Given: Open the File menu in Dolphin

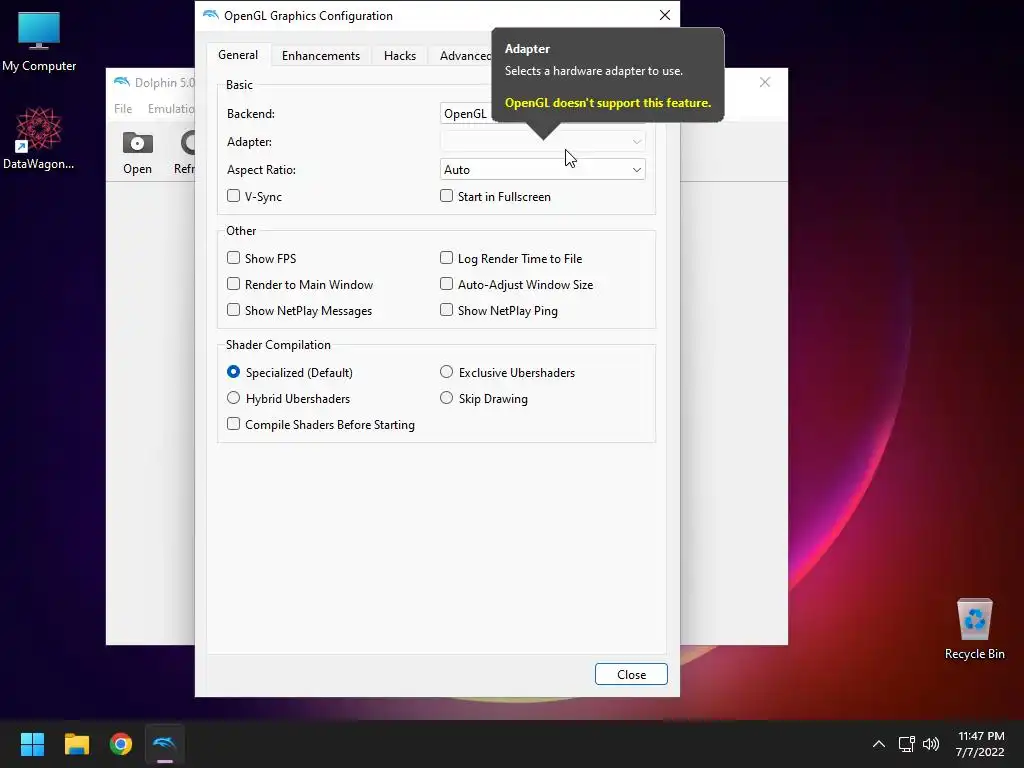Looking at the screenshot, I should point(123,108).
